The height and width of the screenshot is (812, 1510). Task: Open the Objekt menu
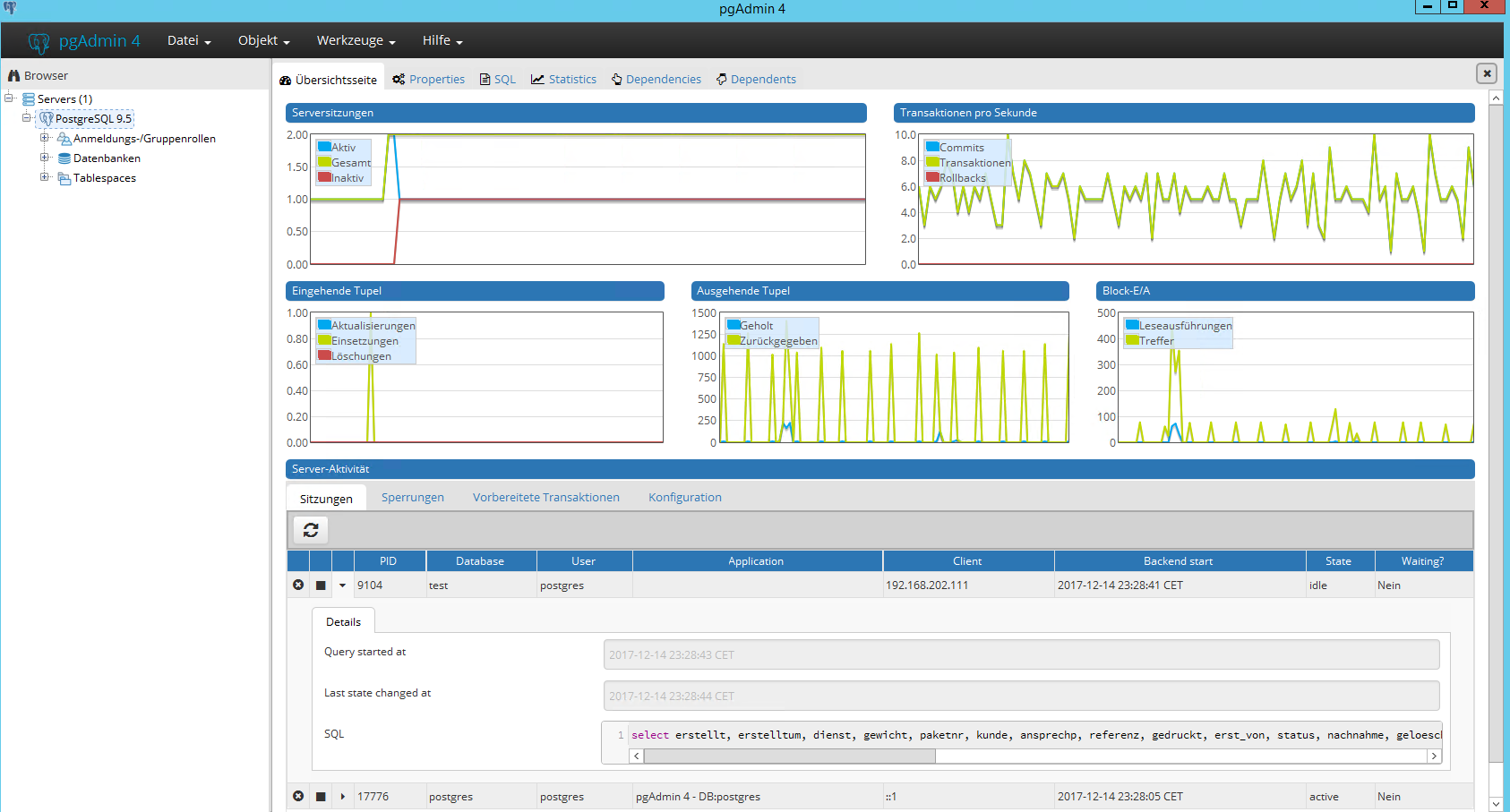coord(263,40)
